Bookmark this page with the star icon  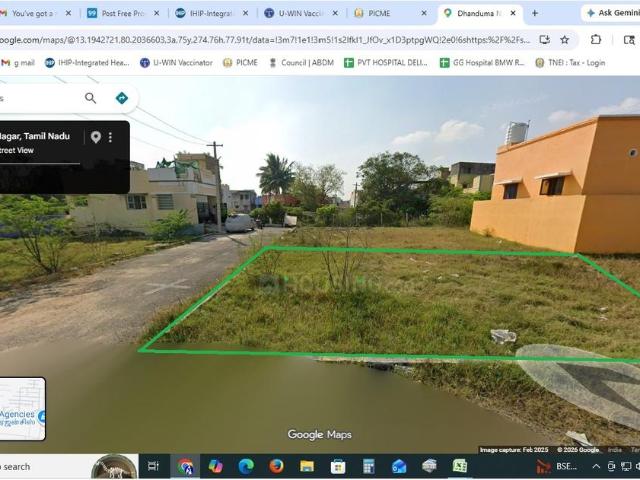(564, 40)
